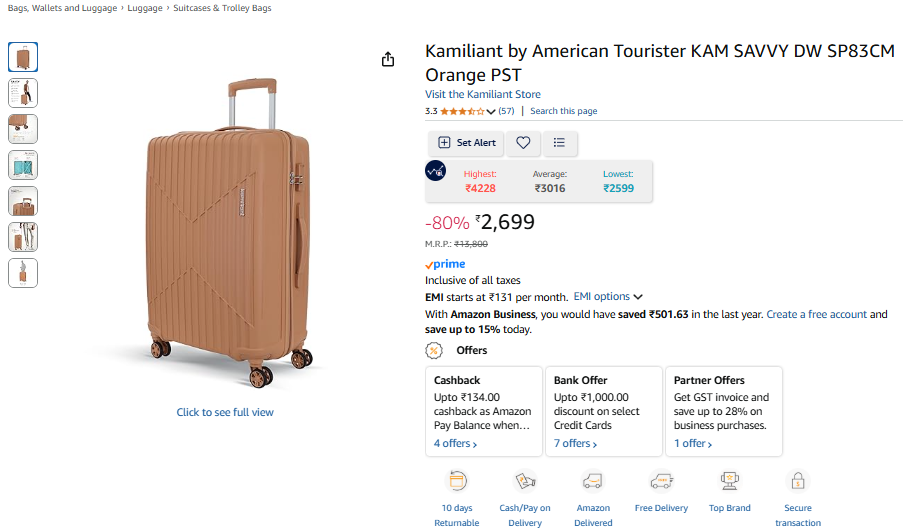Click the 10 days Returnable icon
Viewport: 911px width, 528px height.
(x=457, y=481)
